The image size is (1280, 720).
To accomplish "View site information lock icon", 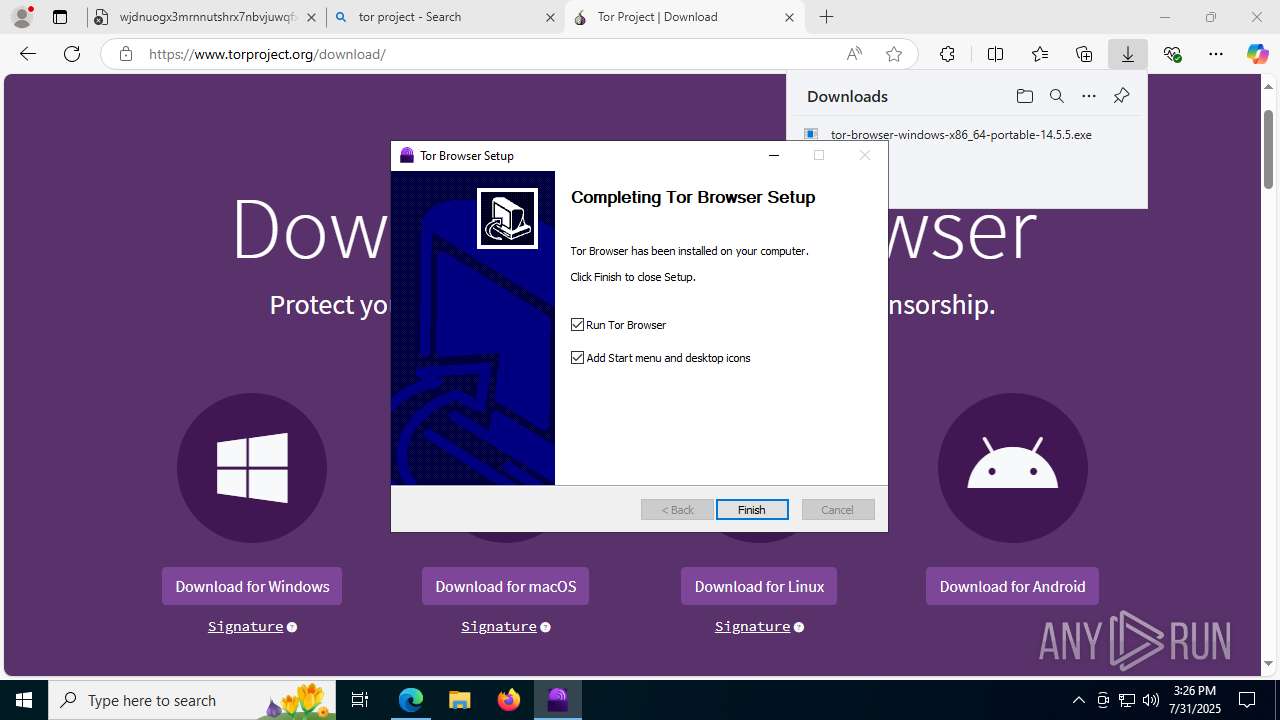I will 126,54.
